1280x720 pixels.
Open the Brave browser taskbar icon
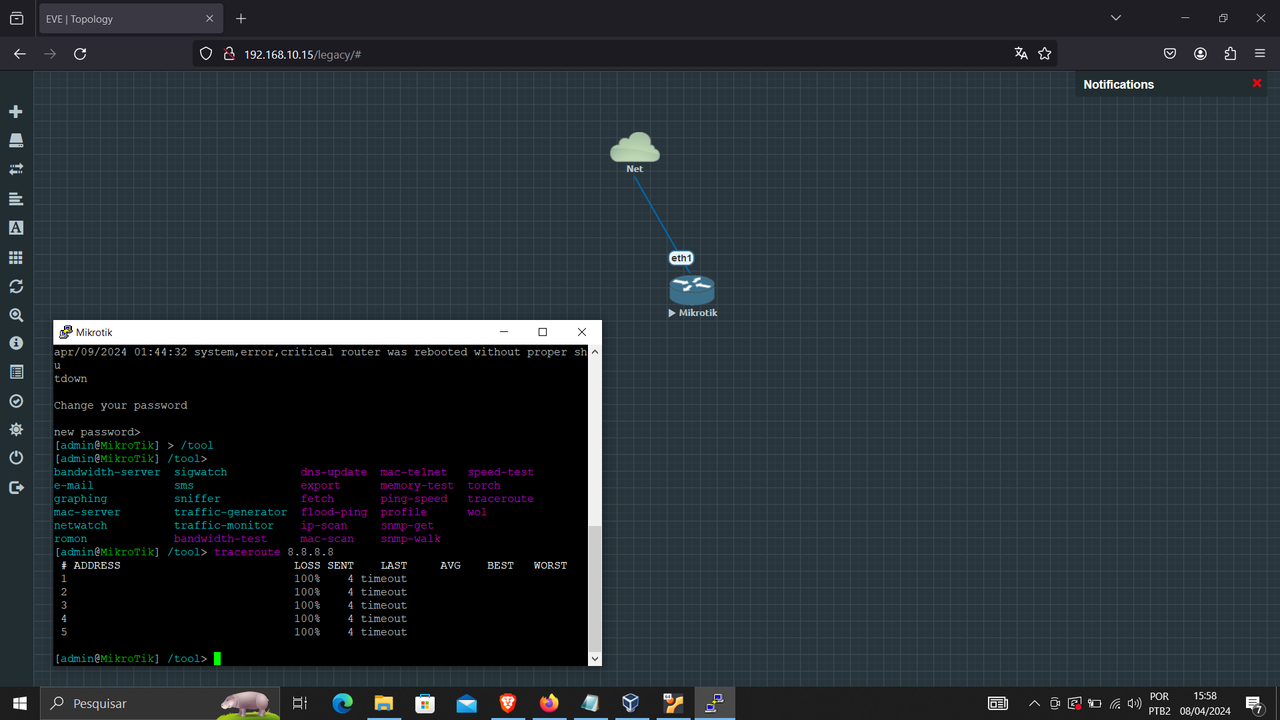point(508,703)
